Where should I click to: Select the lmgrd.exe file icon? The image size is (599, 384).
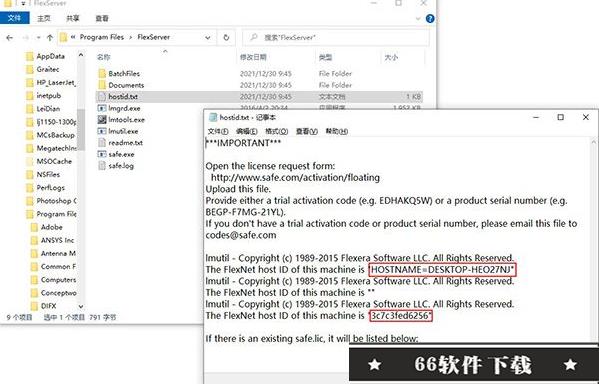(102, 108)
